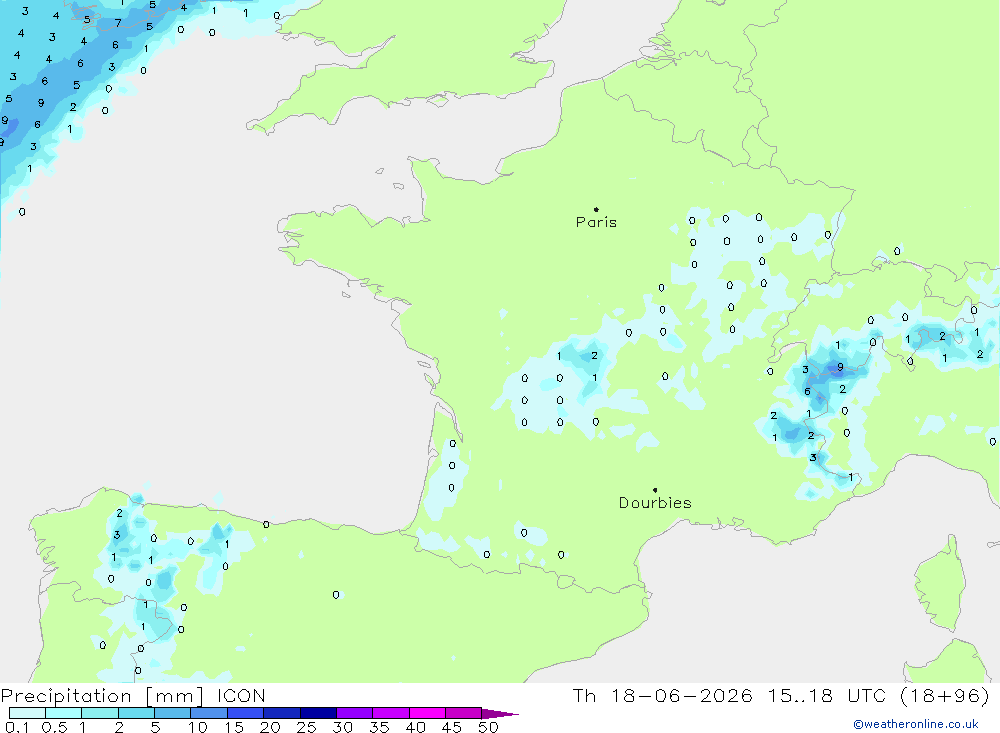1000x733 pixels.
Task: Pick the 1–2 mm legend color swatch
Action: [x=99, y=713]
